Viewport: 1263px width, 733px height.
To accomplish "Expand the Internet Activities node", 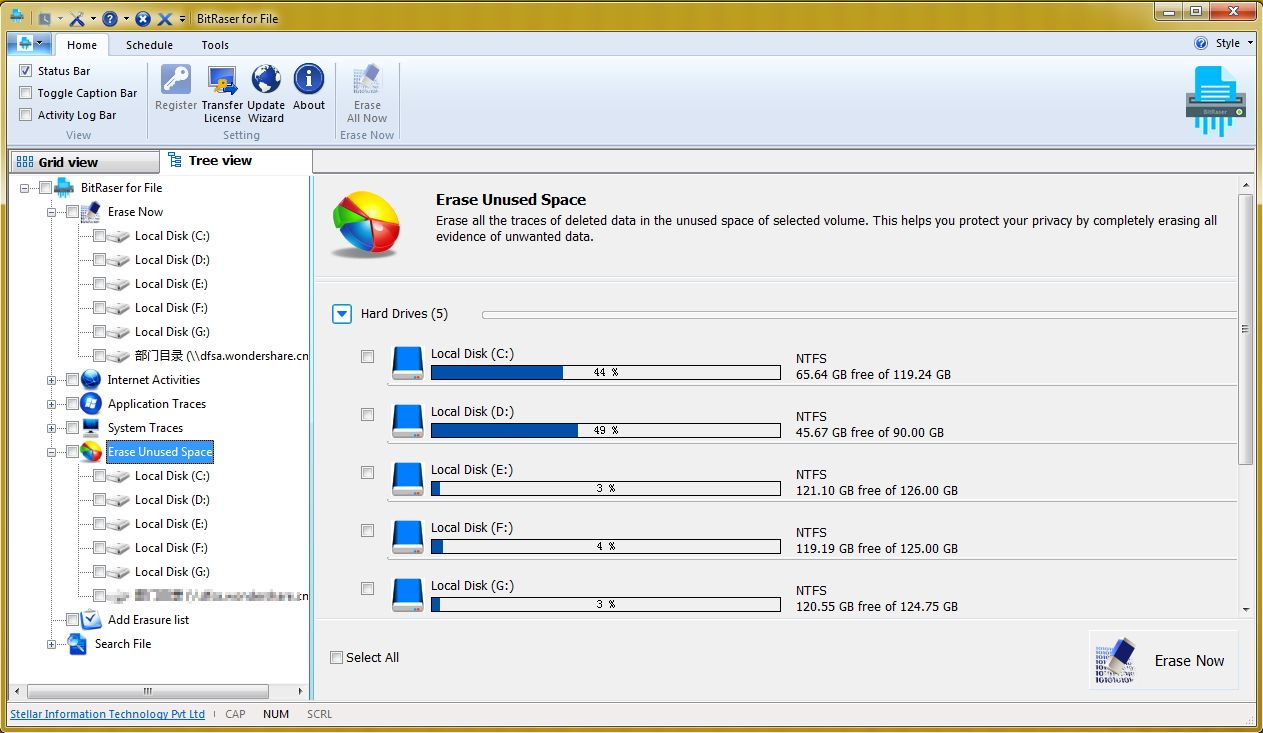I will click(x=52, y=380).
